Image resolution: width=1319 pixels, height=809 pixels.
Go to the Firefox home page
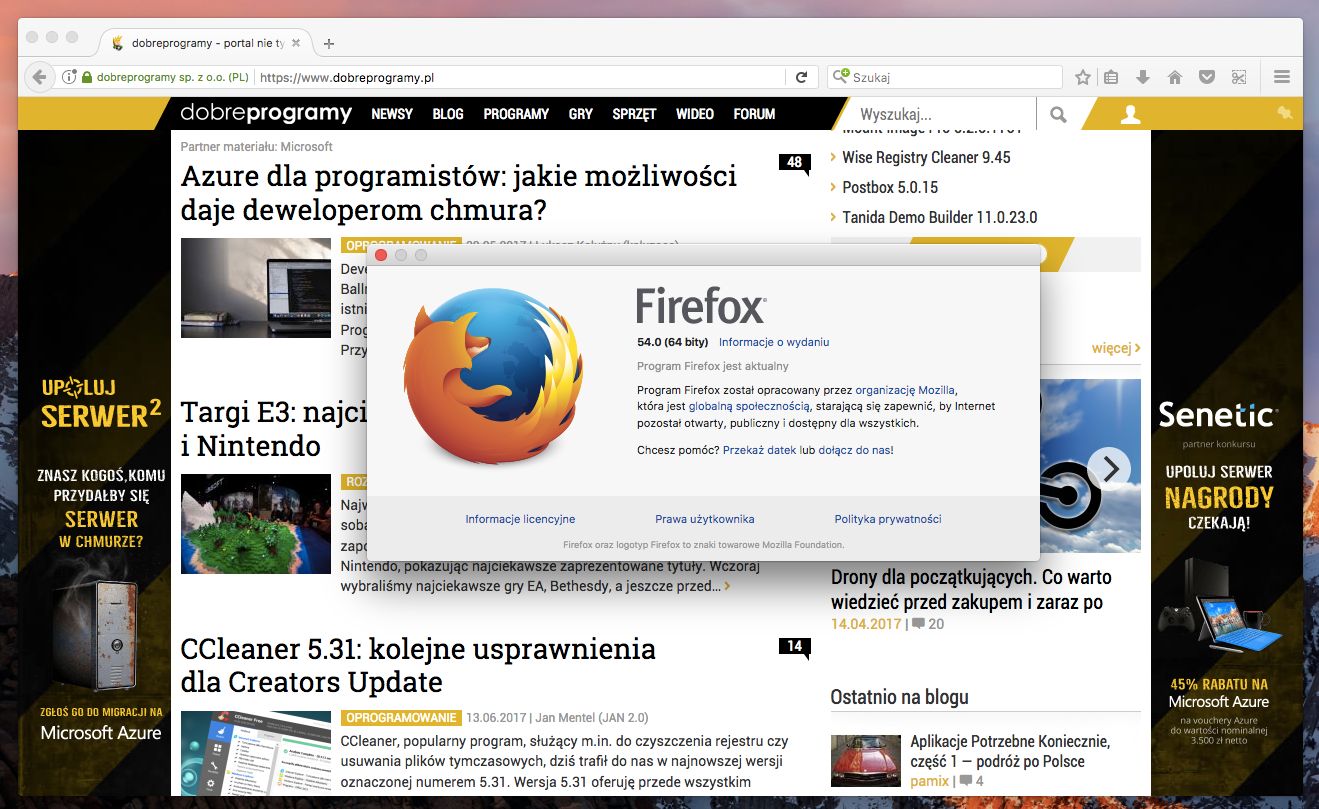(x=1175, y=77)
